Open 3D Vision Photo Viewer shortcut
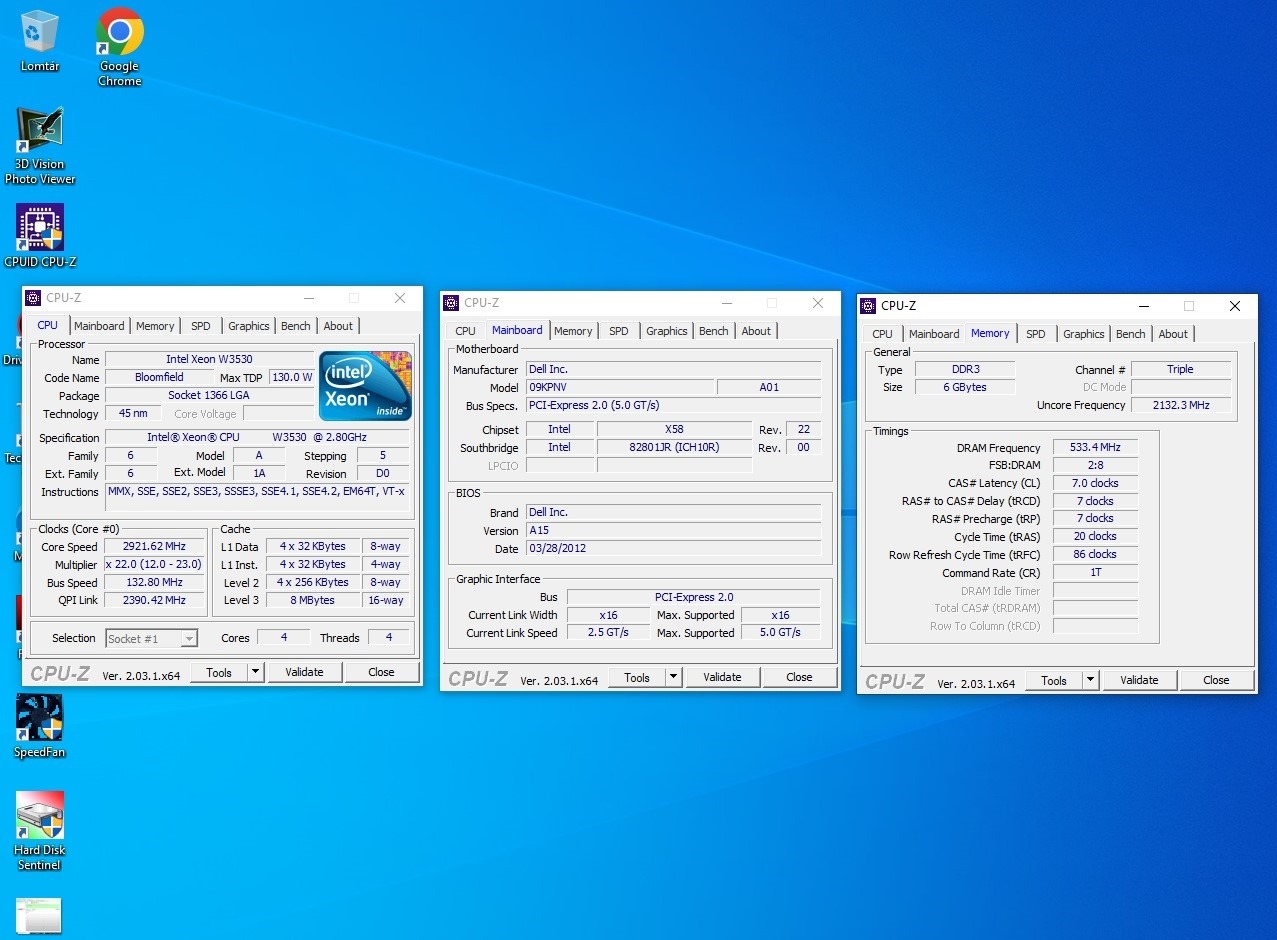1277x940 pixels. 40,146
